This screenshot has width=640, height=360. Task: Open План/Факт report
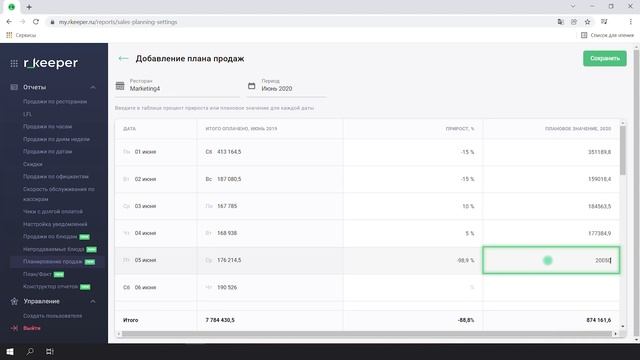tap(37, 274)
